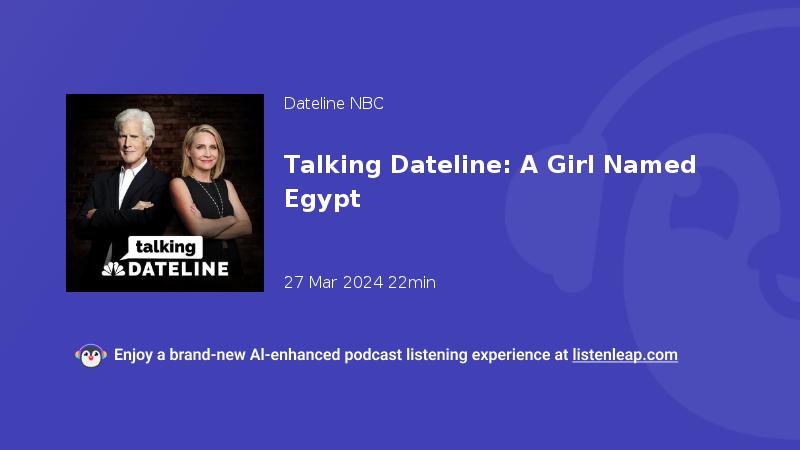Click the penguin headphones mascot icon
Viewport: 800px width, 450px height.
tap(91, 356)
